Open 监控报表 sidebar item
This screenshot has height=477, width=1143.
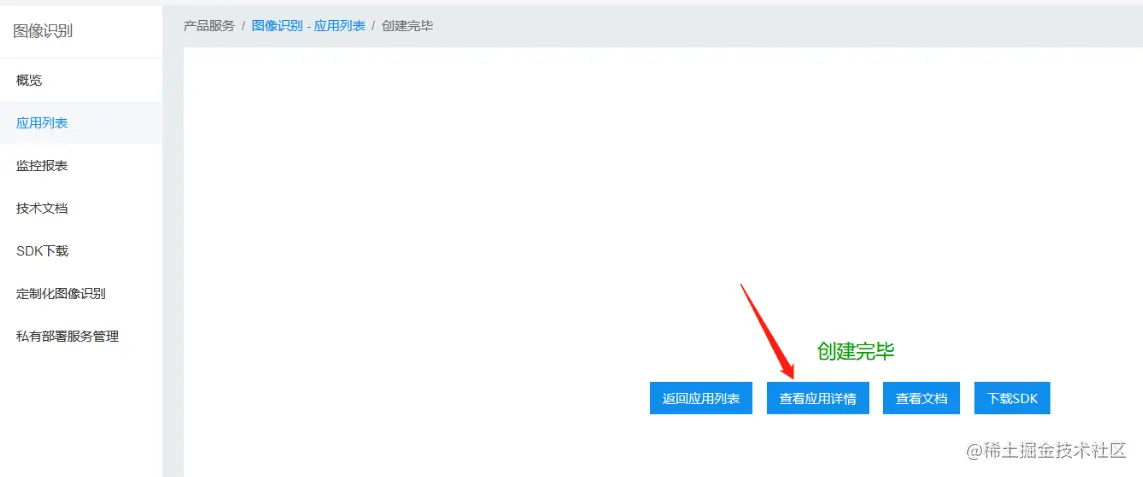80,166
